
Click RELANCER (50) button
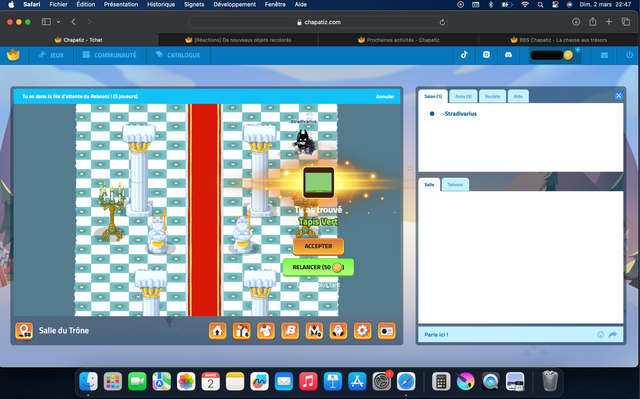point(318,267)
